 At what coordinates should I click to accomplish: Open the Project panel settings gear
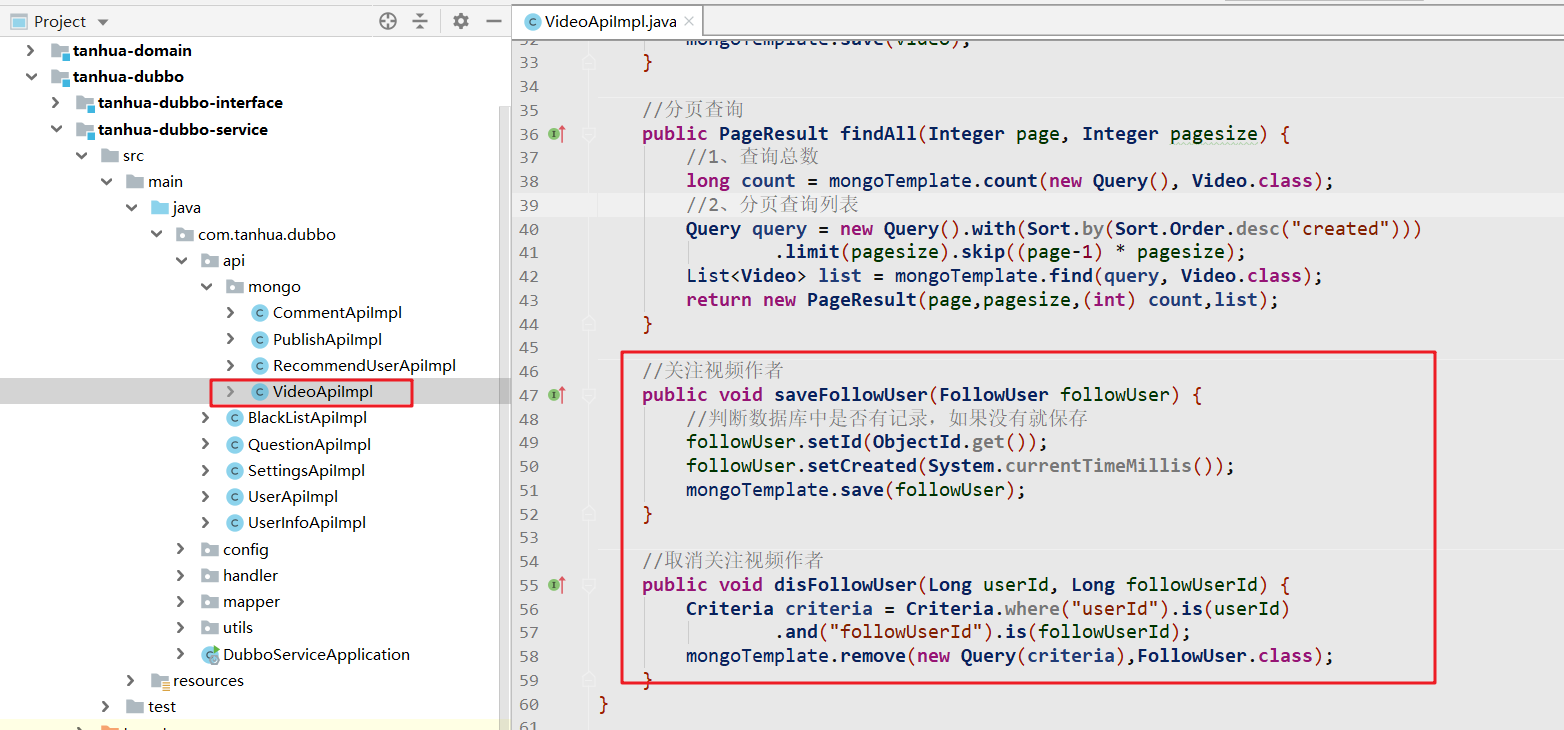[x=460, y=21]
